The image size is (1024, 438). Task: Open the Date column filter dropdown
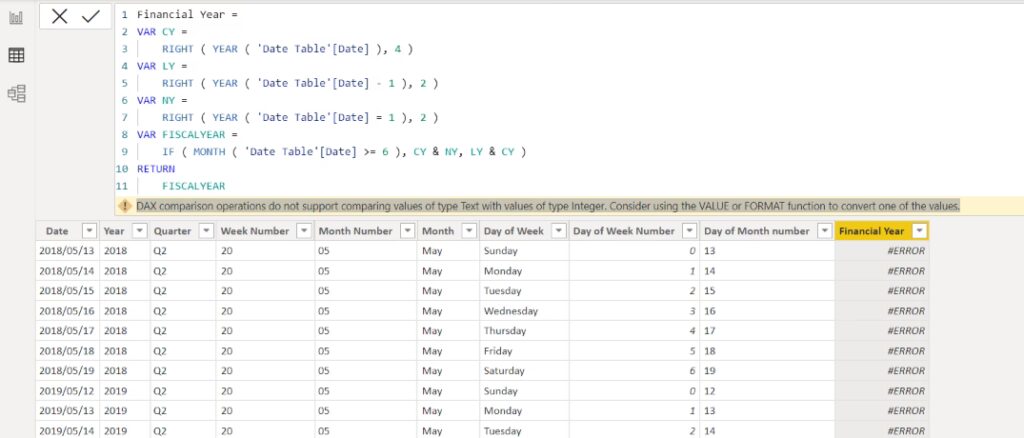tap(89, 231)
